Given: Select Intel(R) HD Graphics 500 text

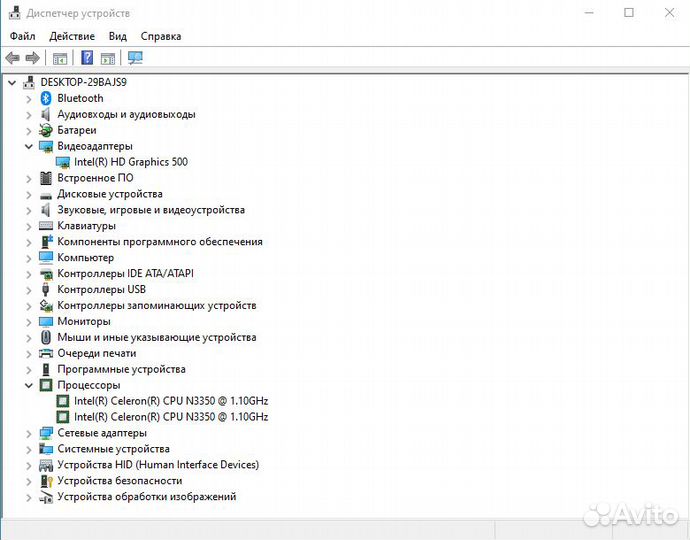Looking at the screenshot, I should click(x=131, y=162).
